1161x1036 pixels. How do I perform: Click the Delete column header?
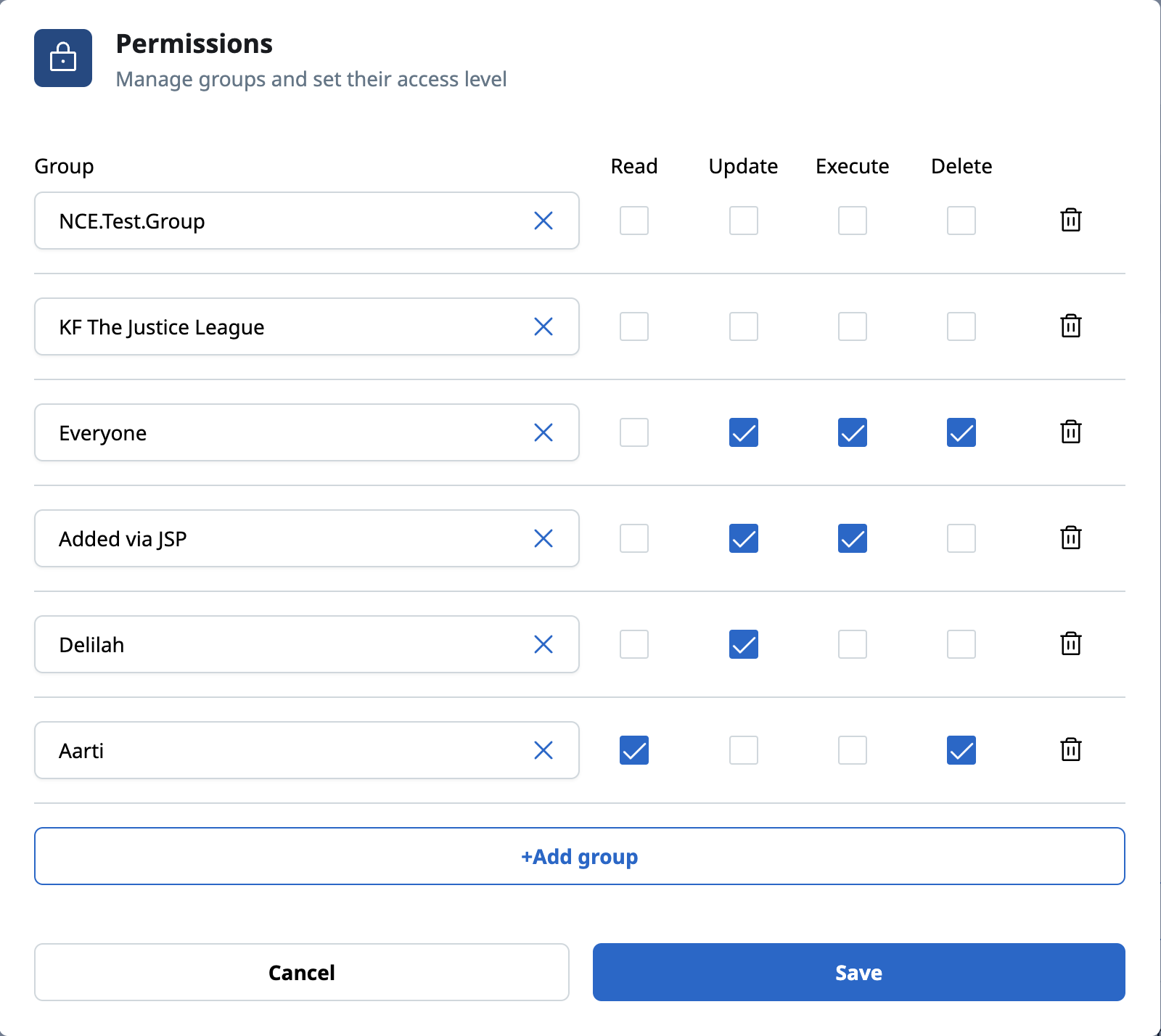pyautogui.click(x=961, y=166)
